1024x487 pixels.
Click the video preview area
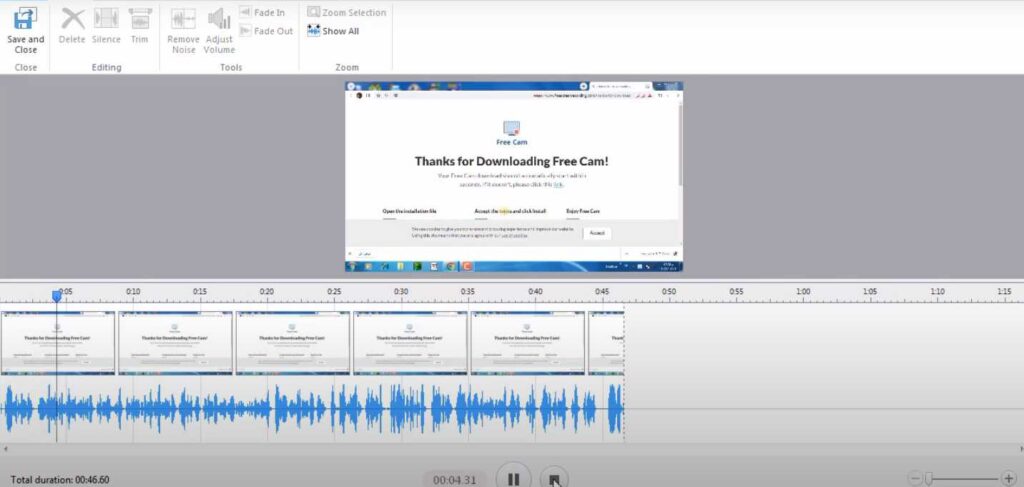514,176
